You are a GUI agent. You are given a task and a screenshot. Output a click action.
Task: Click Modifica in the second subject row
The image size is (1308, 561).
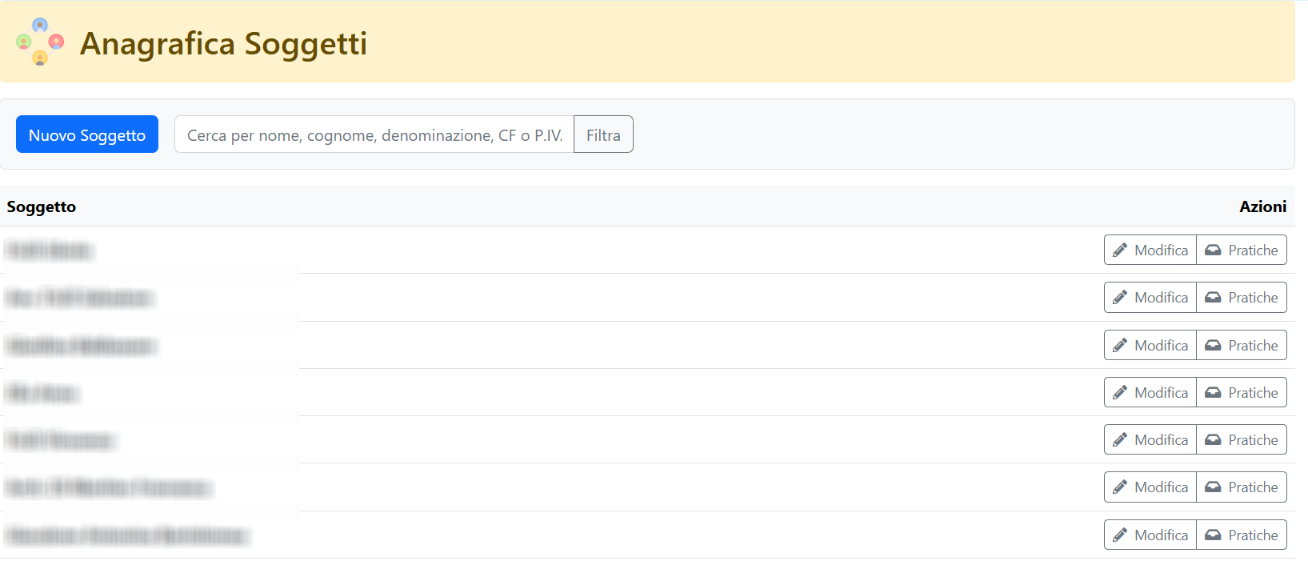pos(1150,297)
